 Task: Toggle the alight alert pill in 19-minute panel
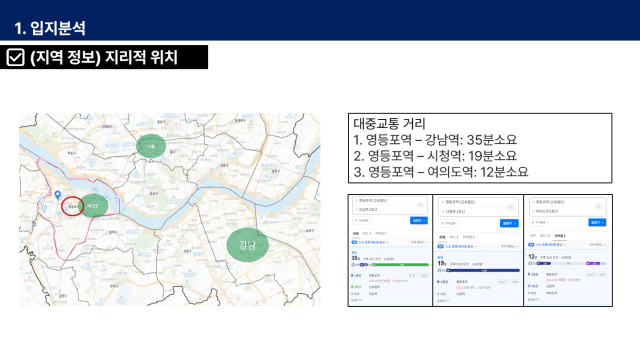(515, 282)
